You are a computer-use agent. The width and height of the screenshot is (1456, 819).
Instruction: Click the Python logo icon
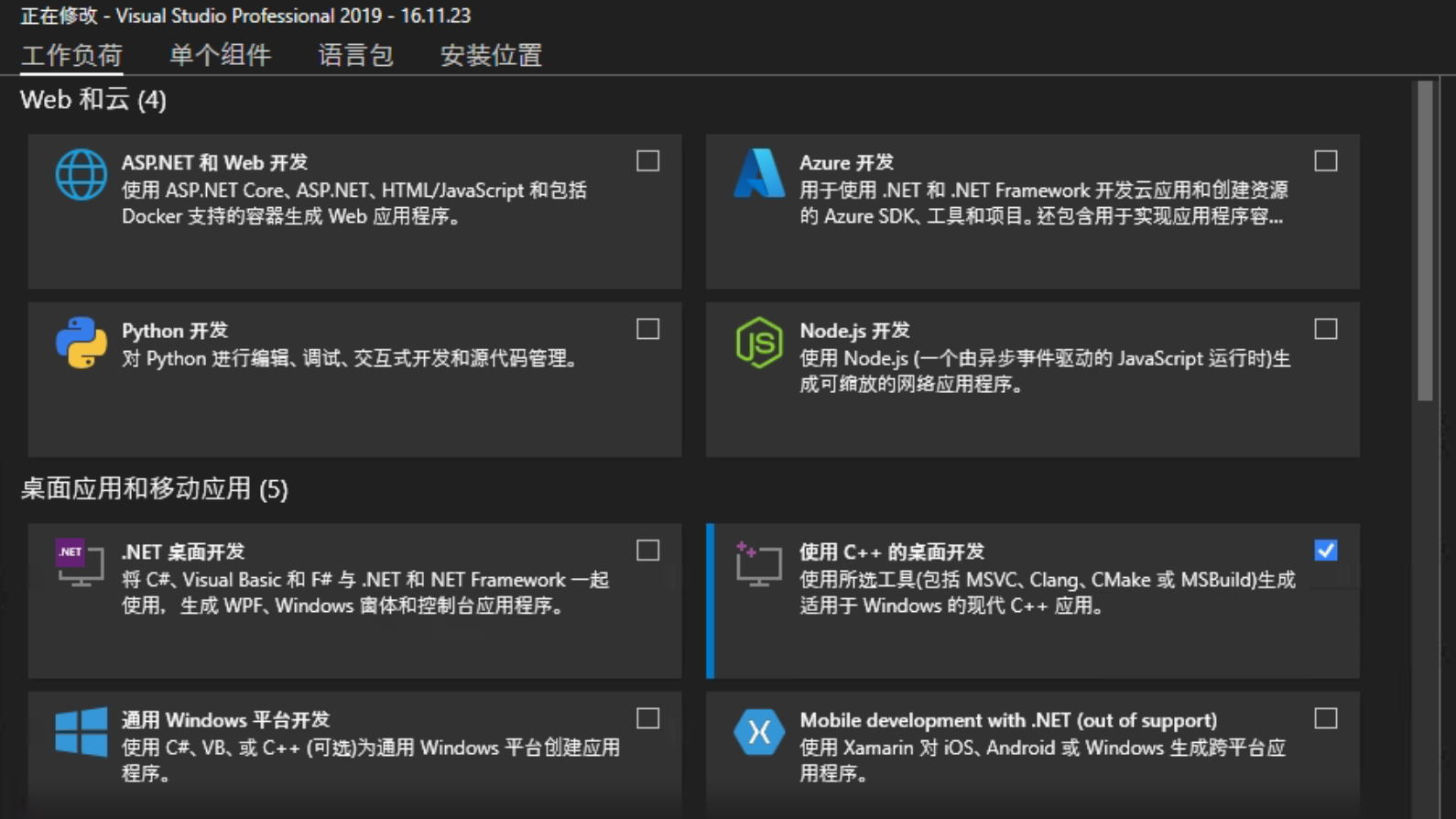point(81,343)
